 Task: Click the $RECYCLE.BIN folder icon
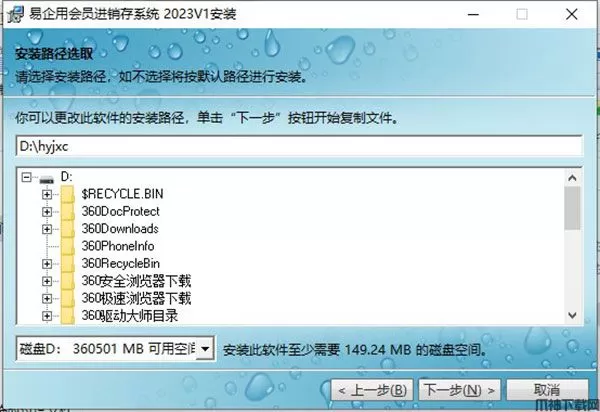click(x=68, y=194)
